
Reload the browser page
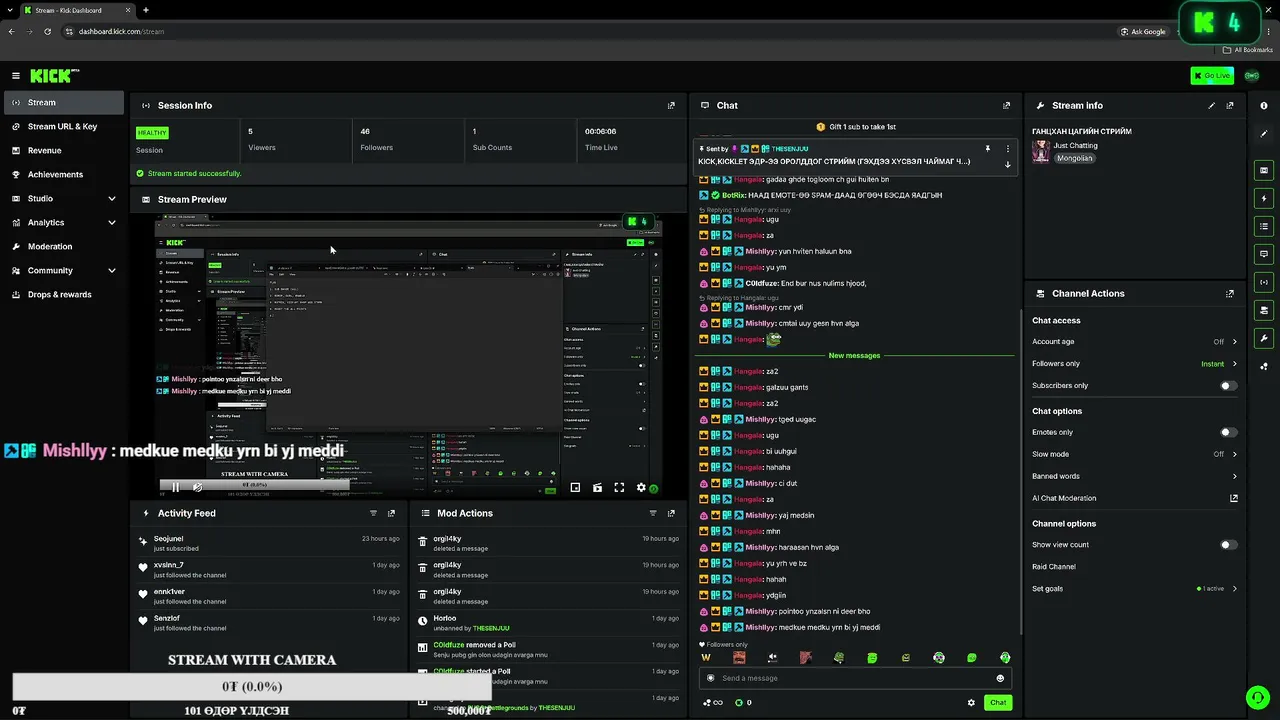pyautogui.click(x=47, y=31)
